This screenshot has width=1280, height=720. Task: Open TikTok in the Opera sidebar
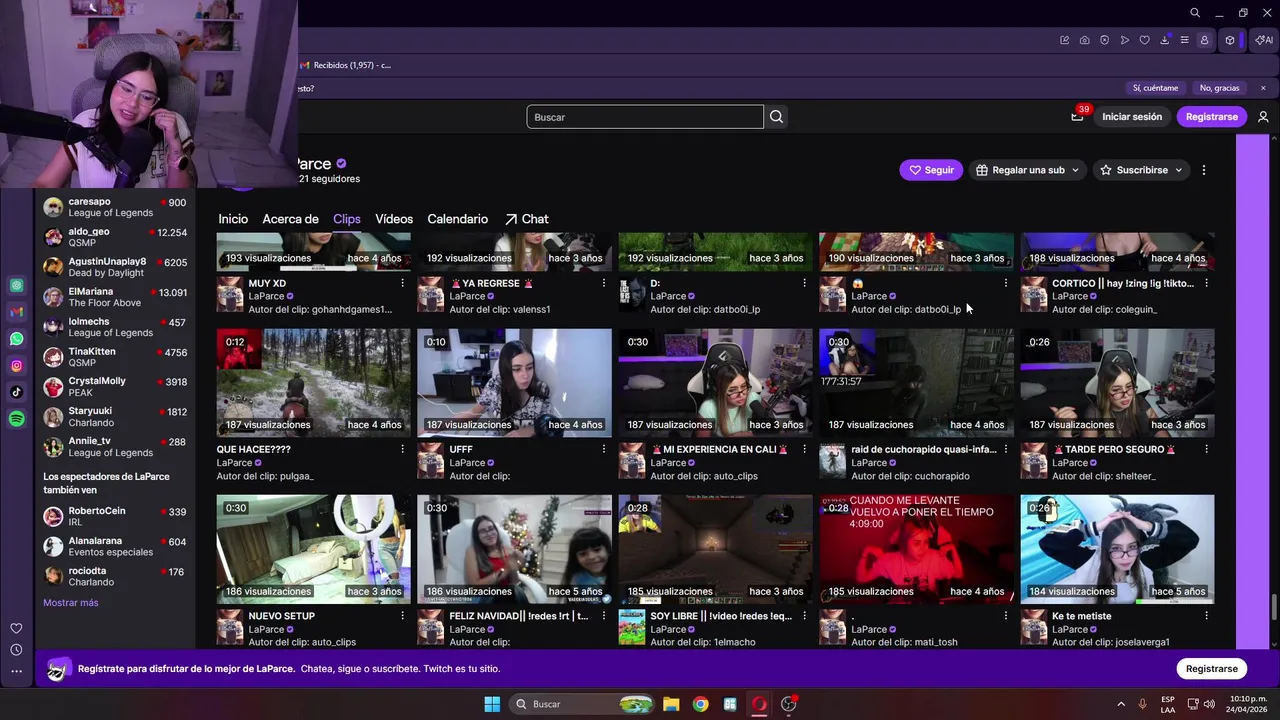[x=16, y=392]
